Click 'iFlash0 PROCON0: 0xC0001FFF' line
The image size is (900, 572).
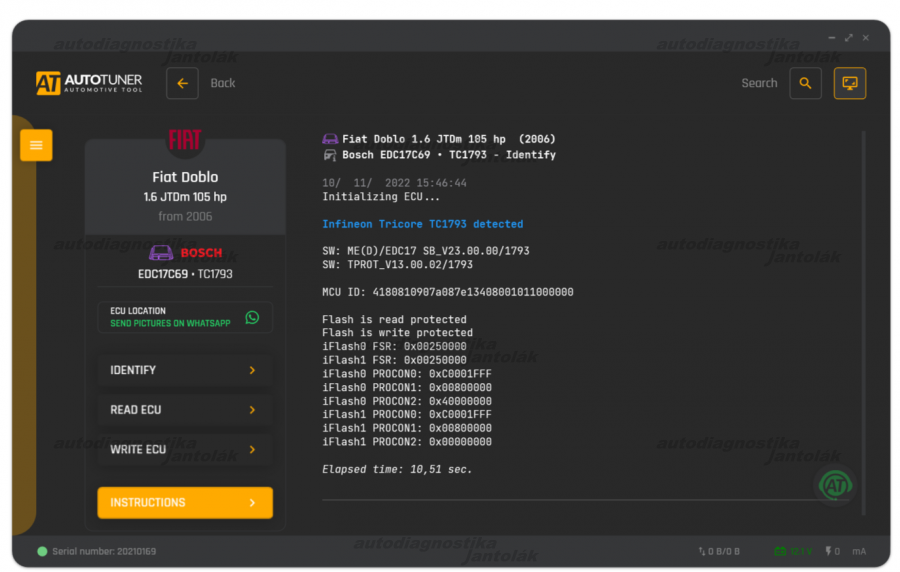tap(406, 374)
